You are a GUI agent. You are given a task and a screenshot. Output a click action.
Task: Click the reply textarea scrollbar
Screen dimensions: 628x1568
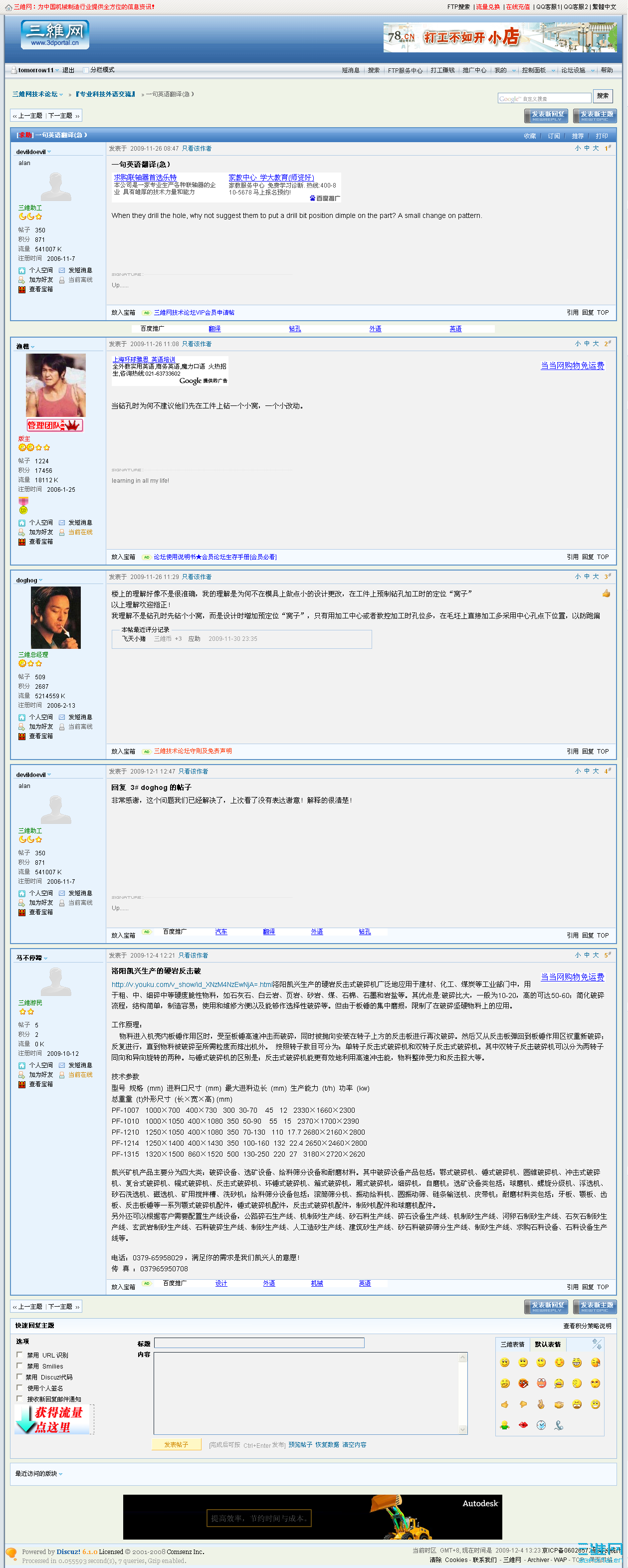462,1393
